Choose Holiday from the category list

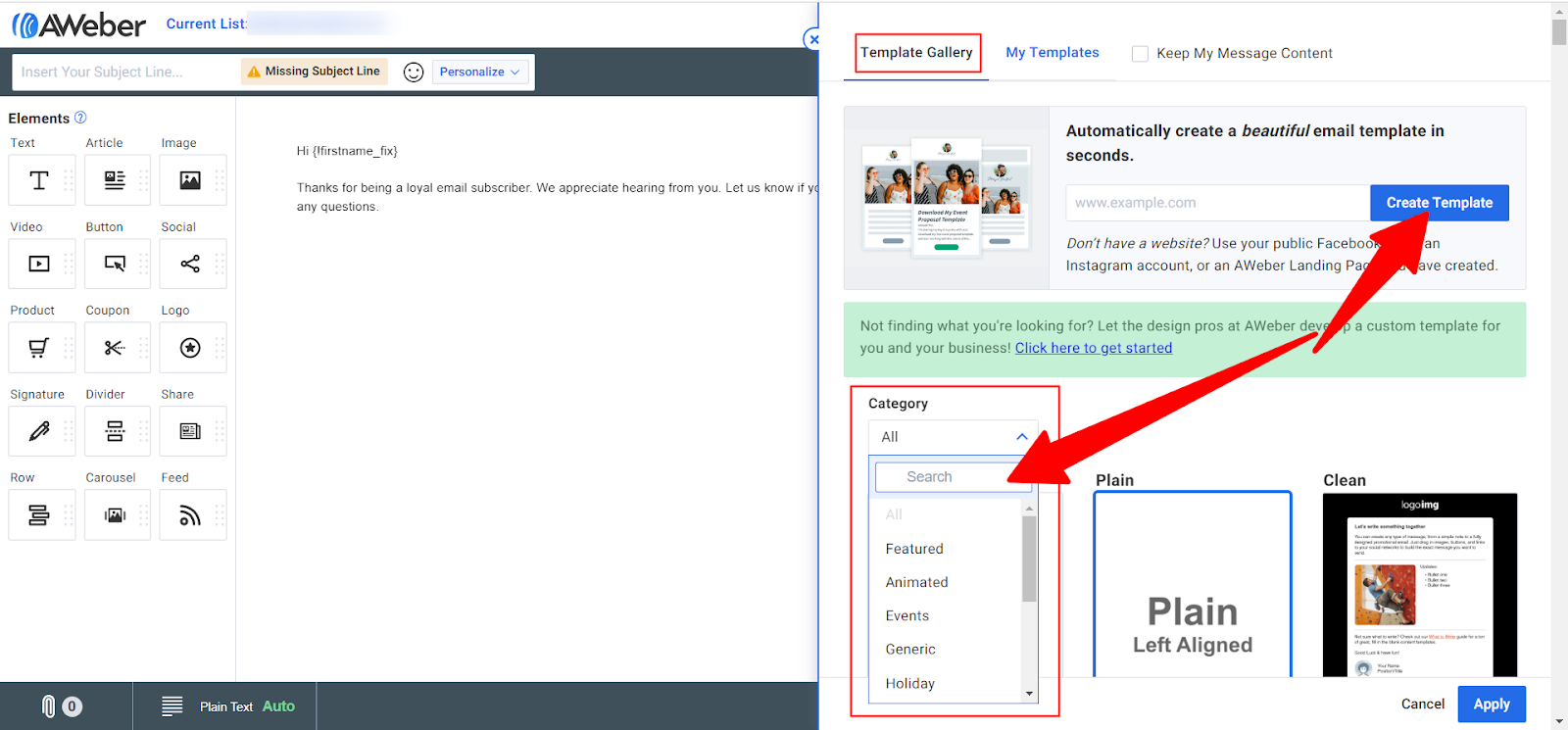pyautogui.click(x=910, y=683)
